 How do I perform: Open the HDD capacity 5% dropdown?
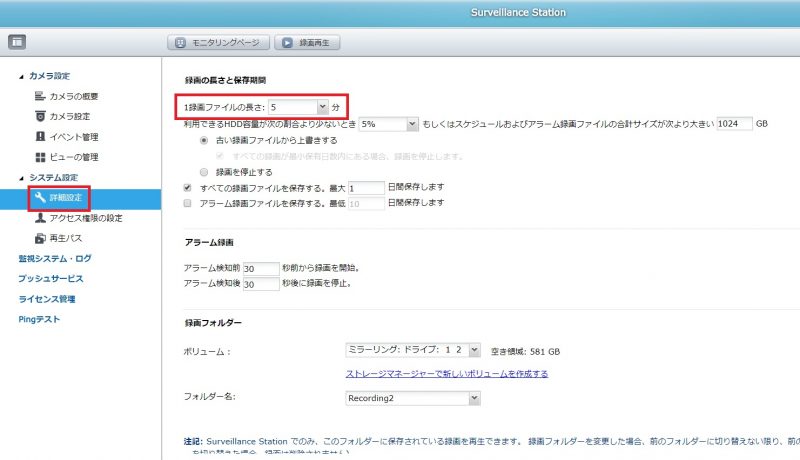(x=389, y=124)
